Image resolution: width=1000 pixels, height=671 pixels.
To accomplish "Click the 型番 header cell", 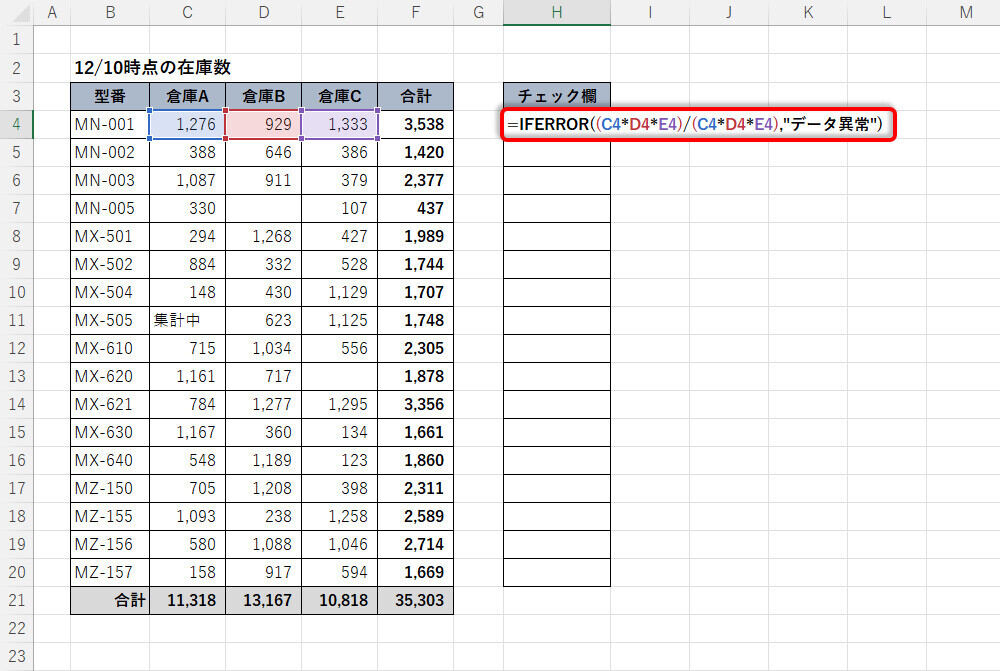I will coord(110,96).
